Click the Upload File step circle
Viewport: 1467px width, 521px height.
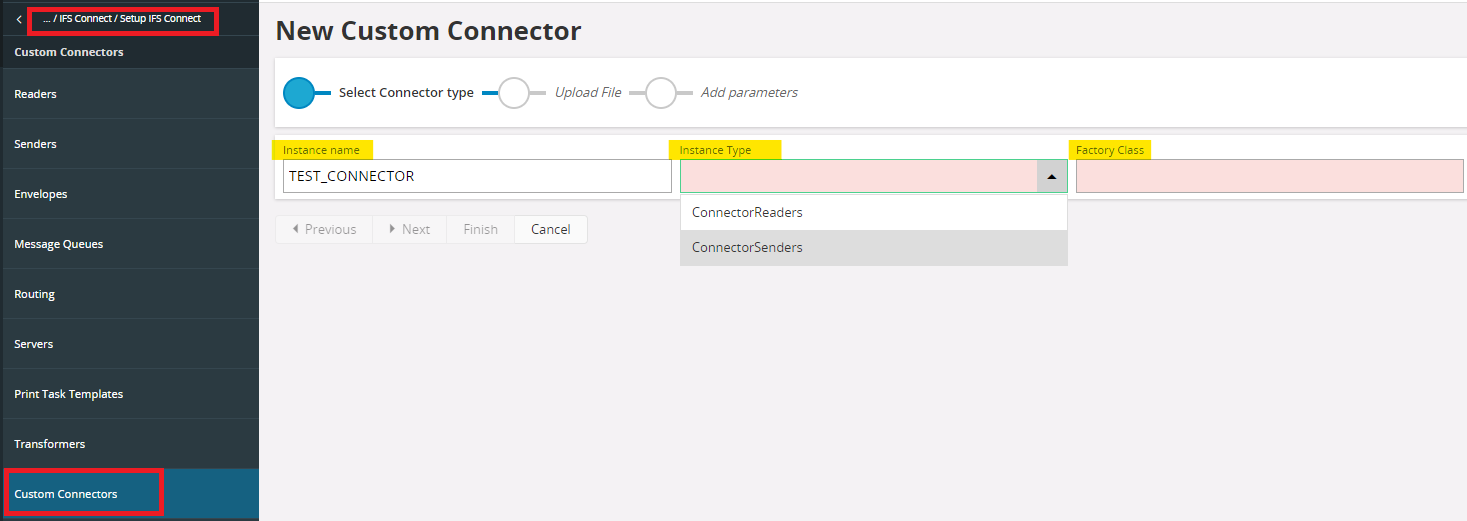click(x=513, y=93)
